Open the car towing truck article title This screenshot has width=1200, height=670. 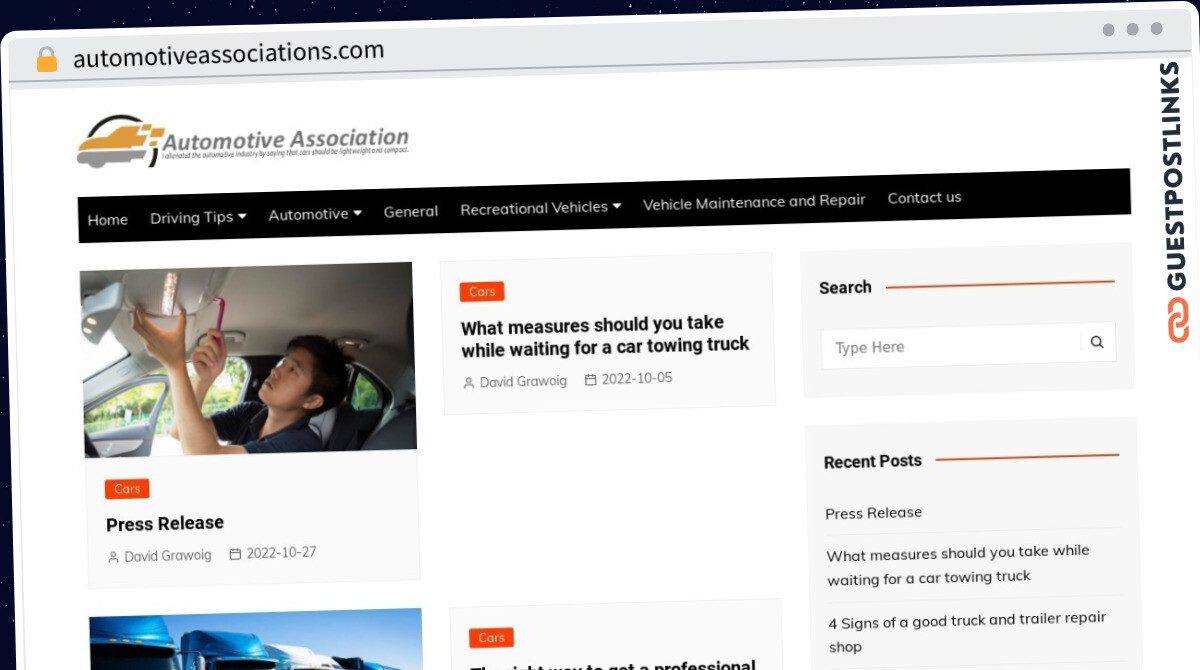point(605,336)
